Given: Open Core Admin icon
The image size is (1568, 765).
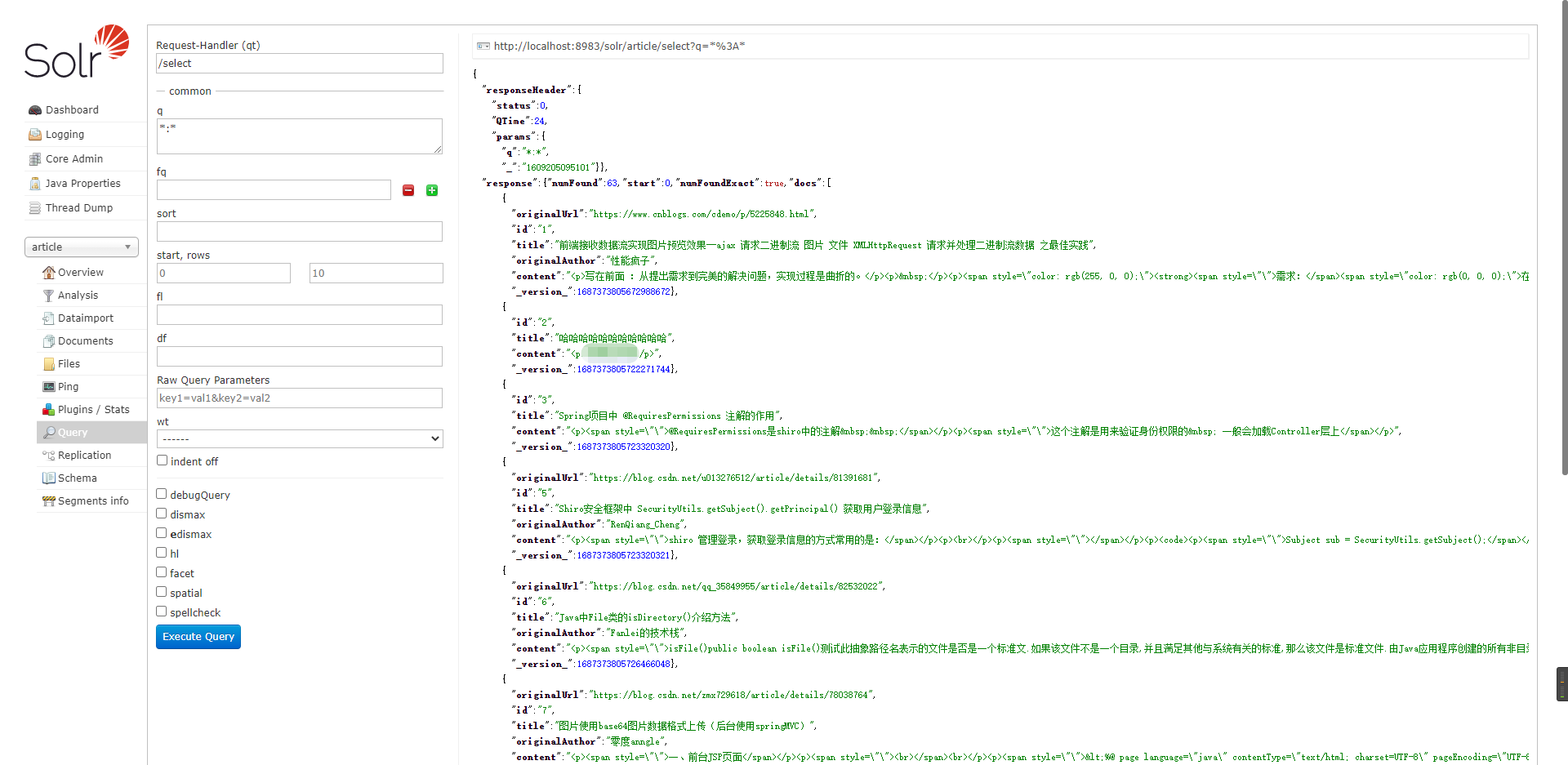Looking at the screenshot, I should pos(35,159).
